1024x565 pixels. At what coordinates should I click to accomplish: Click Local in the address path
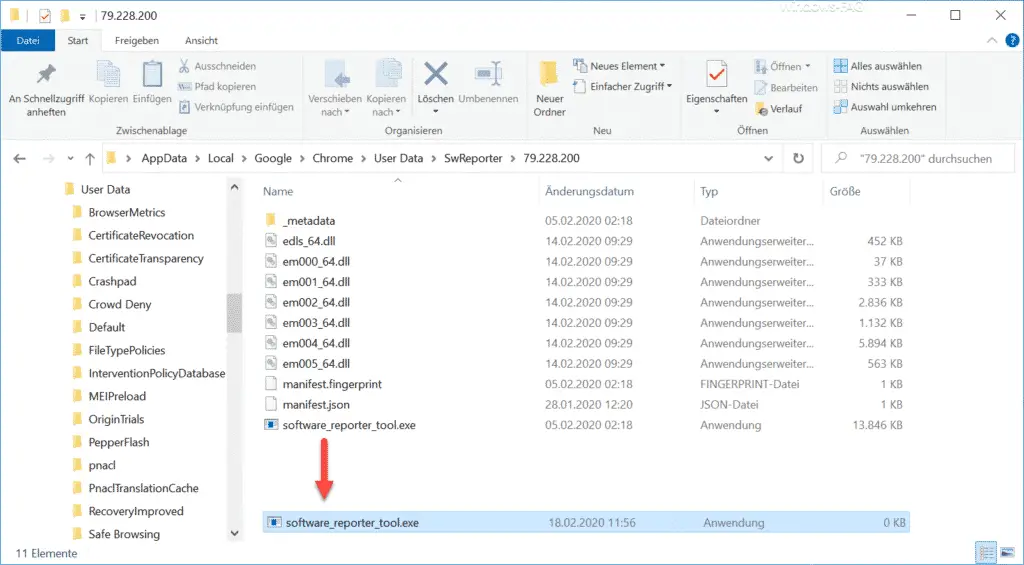point(221,158)
